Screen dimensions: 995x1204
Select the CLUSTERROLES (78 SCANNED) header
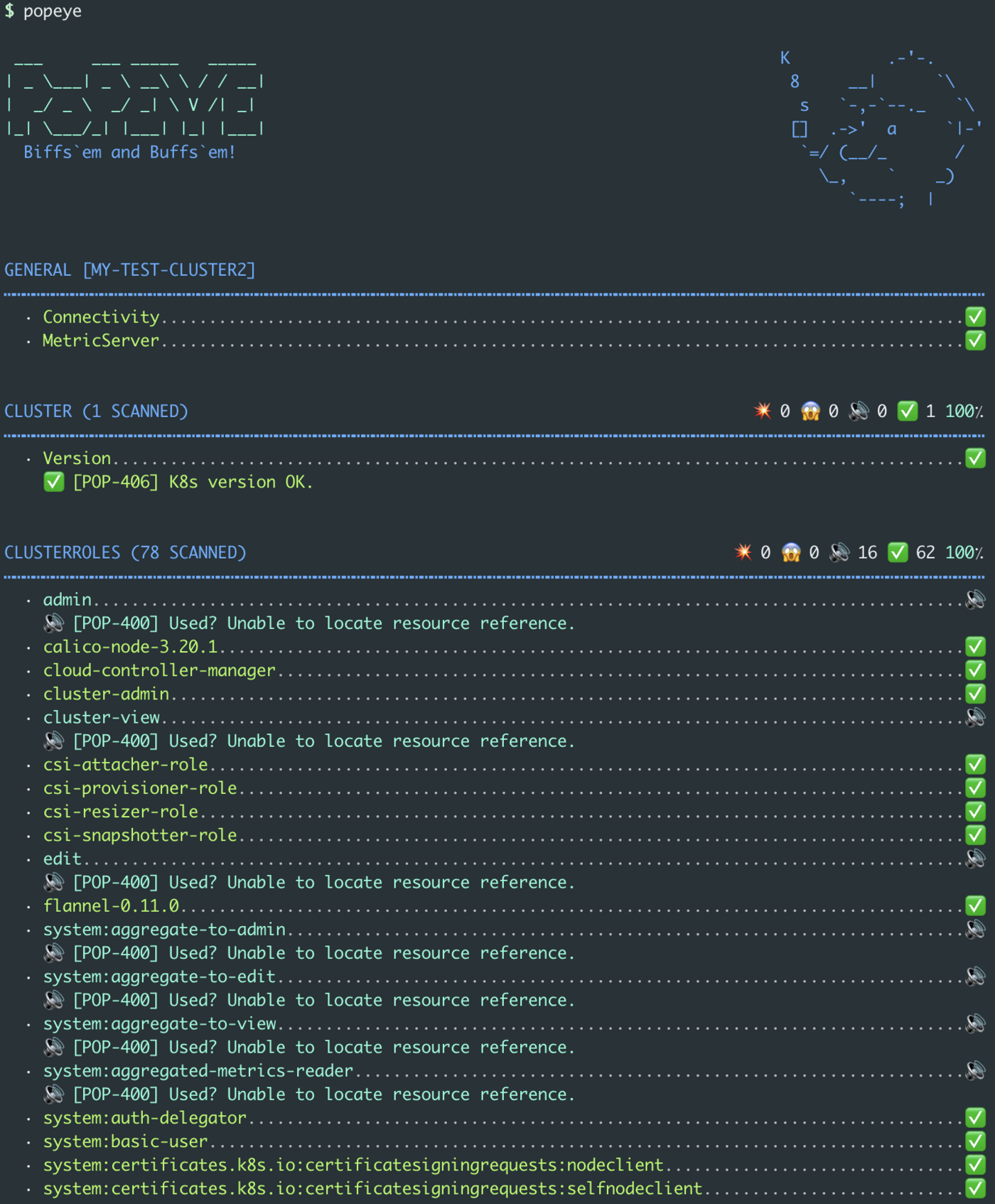tap(125, 552)
